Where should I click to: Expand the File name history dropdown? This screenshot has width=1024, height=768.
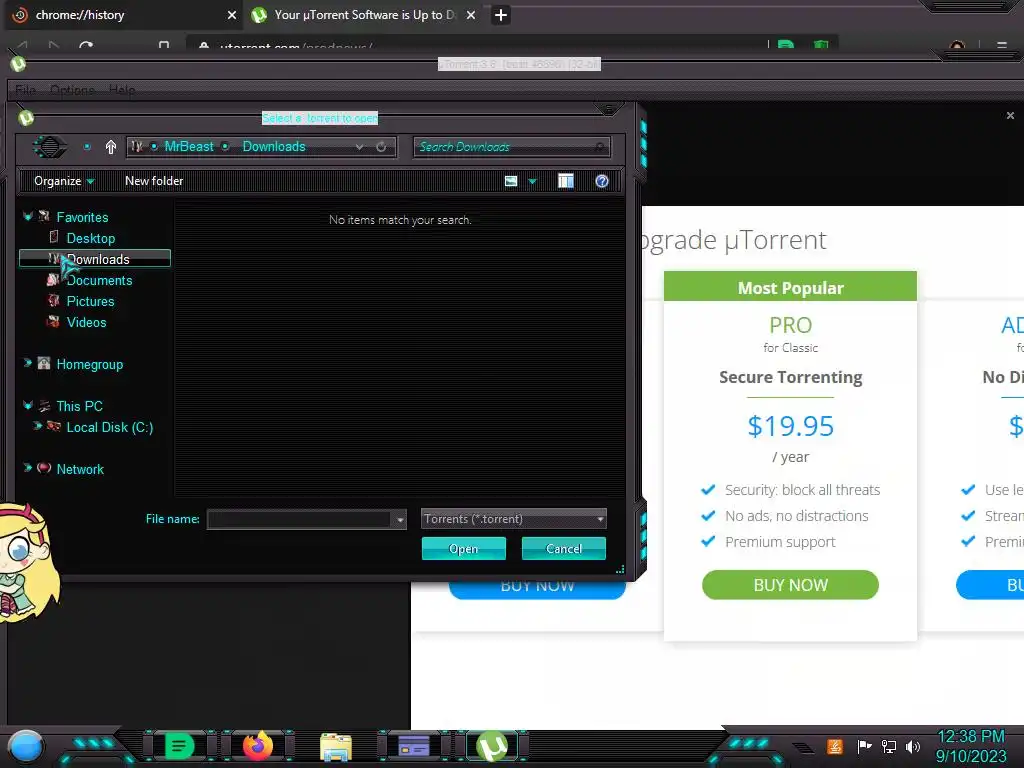coord(400,520)
